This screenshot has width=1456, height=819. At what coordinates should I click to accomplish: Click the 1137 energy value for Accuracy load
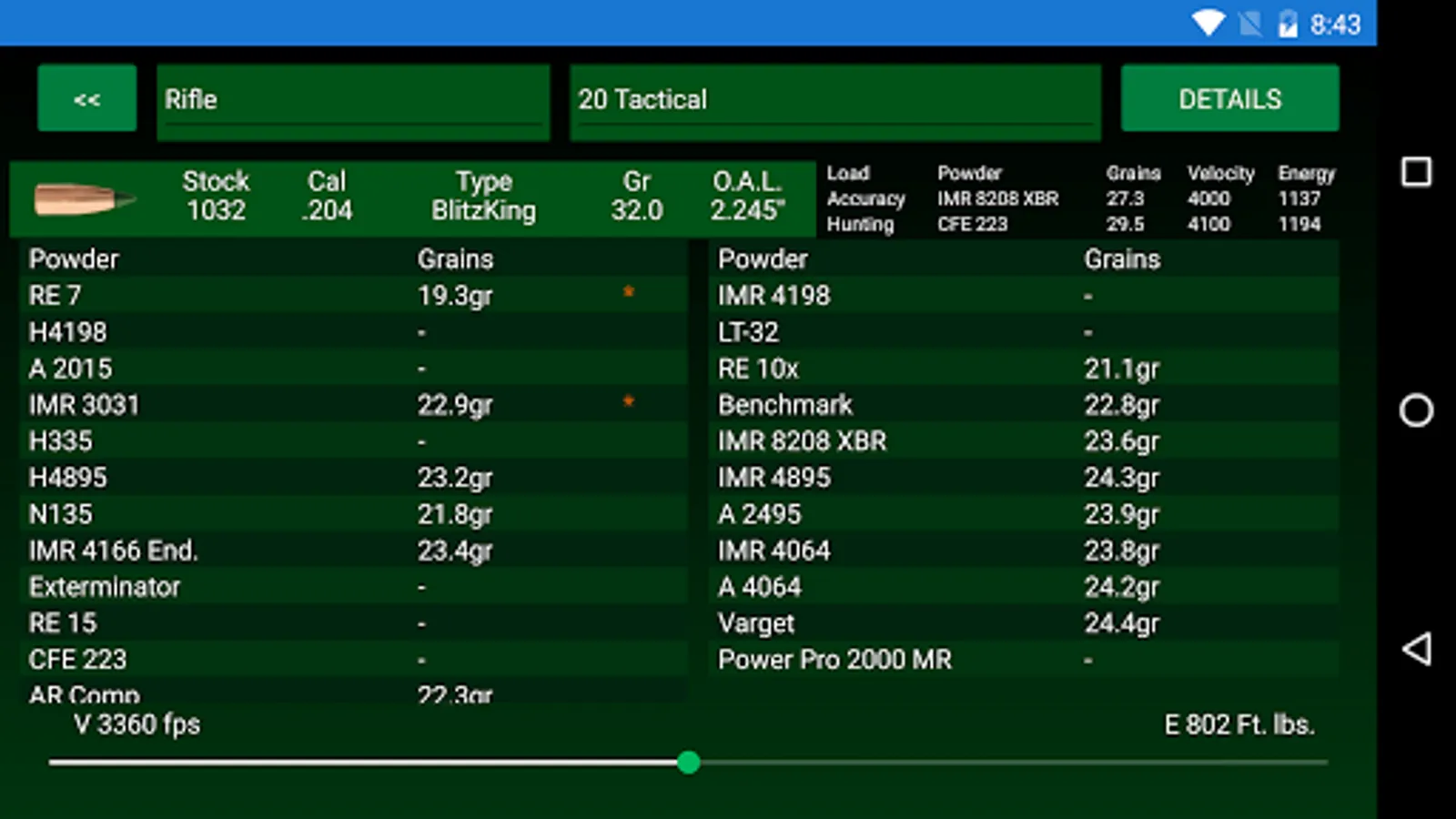click(x=1299, y=198)
